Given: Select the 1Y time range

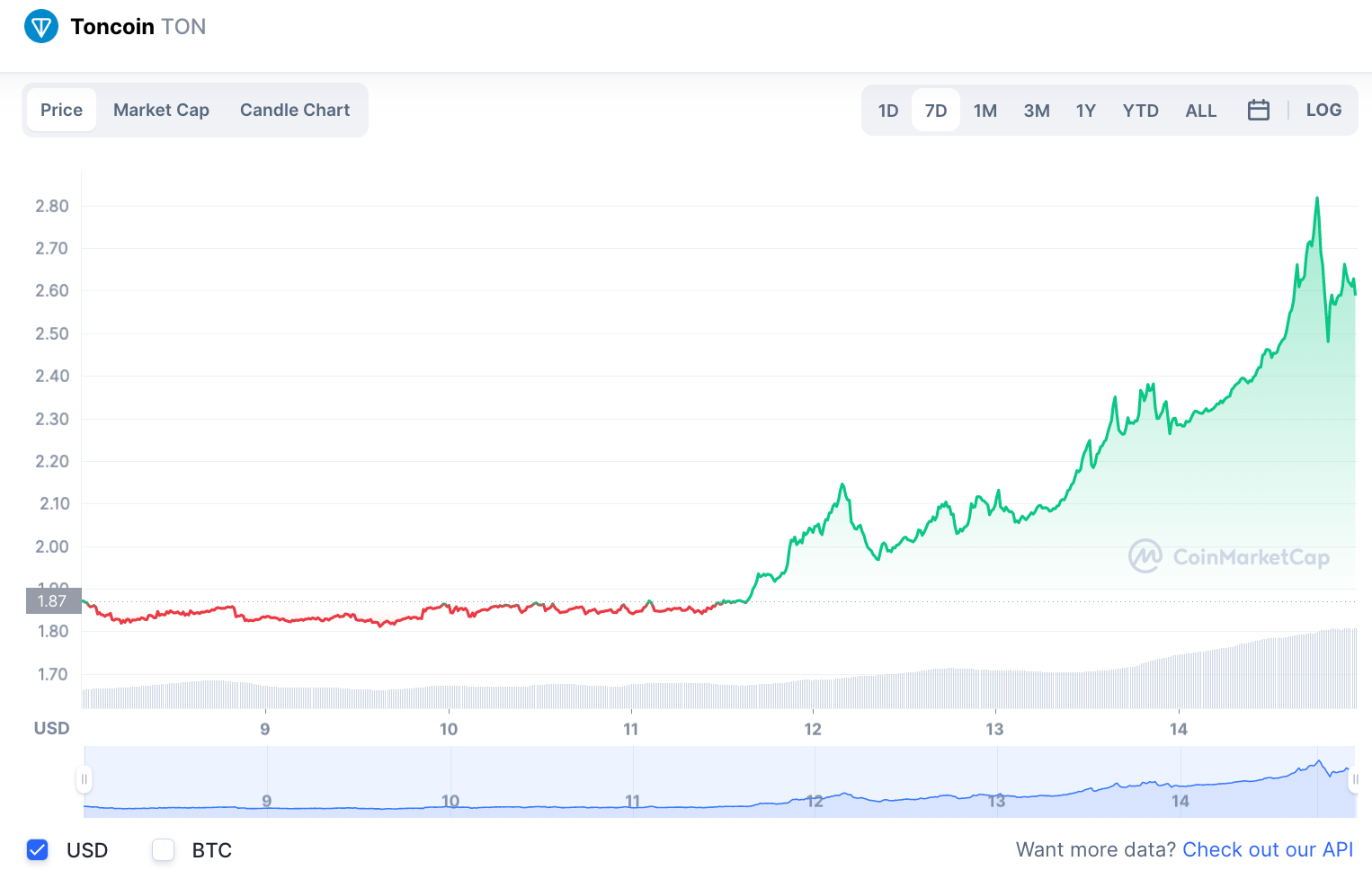Looking at the screenshot, I should (x=1086, y=111).
